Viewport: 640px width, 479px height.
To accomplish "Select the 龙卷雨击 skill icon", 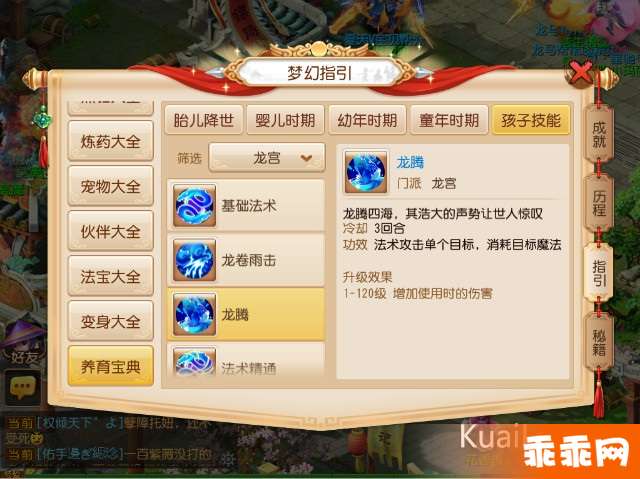I will pos(194,260).
